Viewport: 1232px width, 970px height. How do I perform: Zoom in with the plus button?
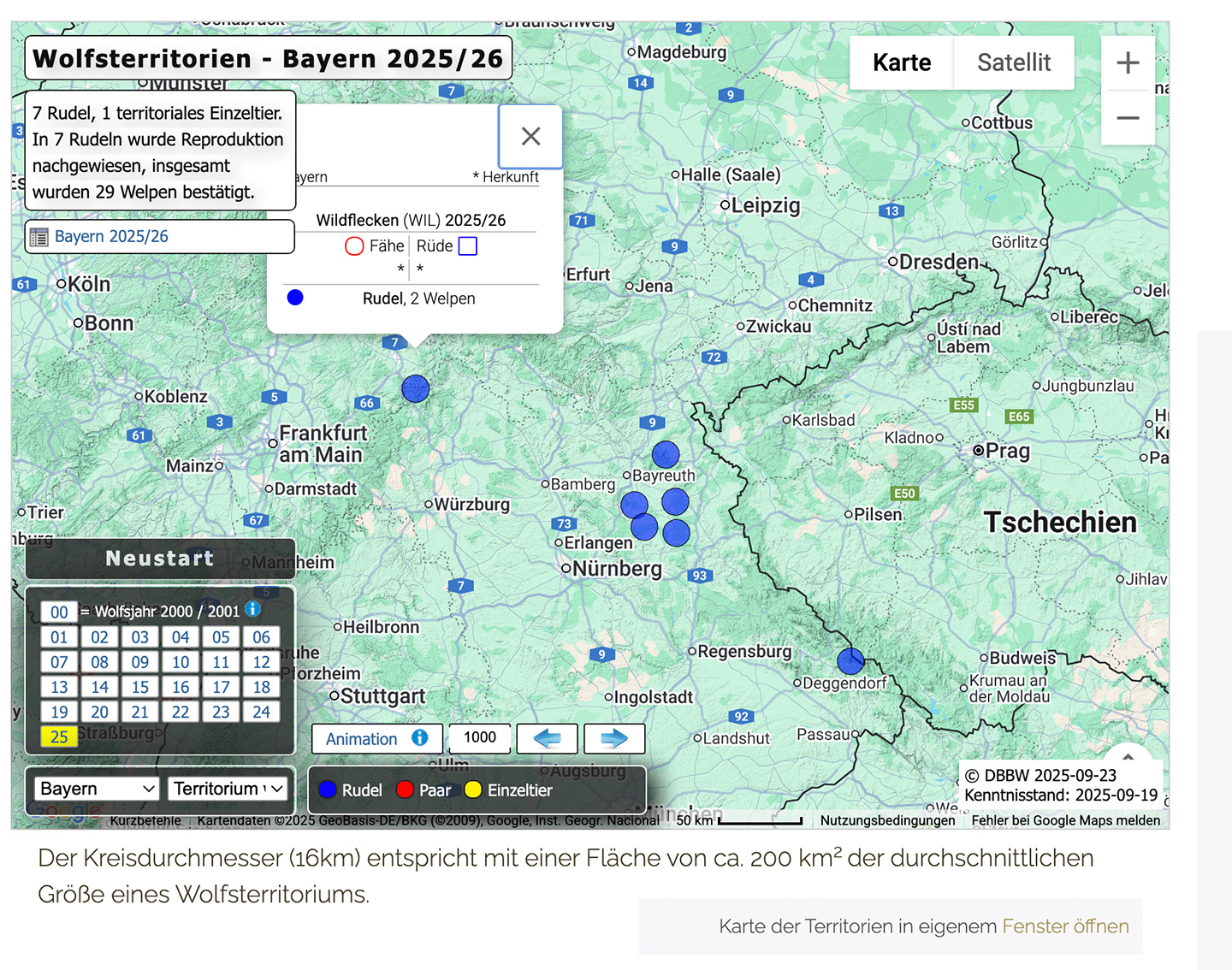pos(1128,62)
